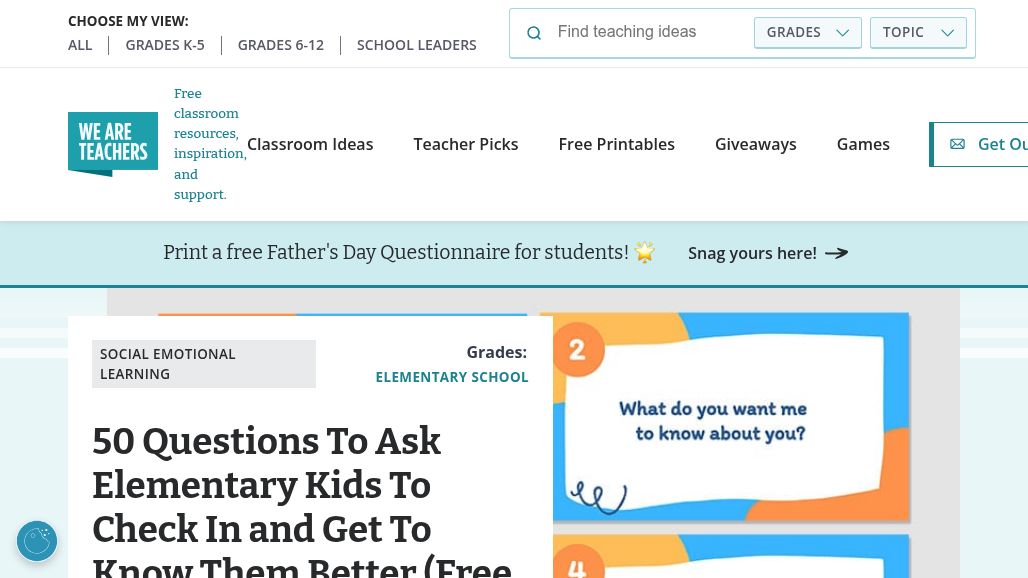Viewport: 1028px width, 578px height.
Task: Select the ALL view option
Action: (x=80, y=45)
